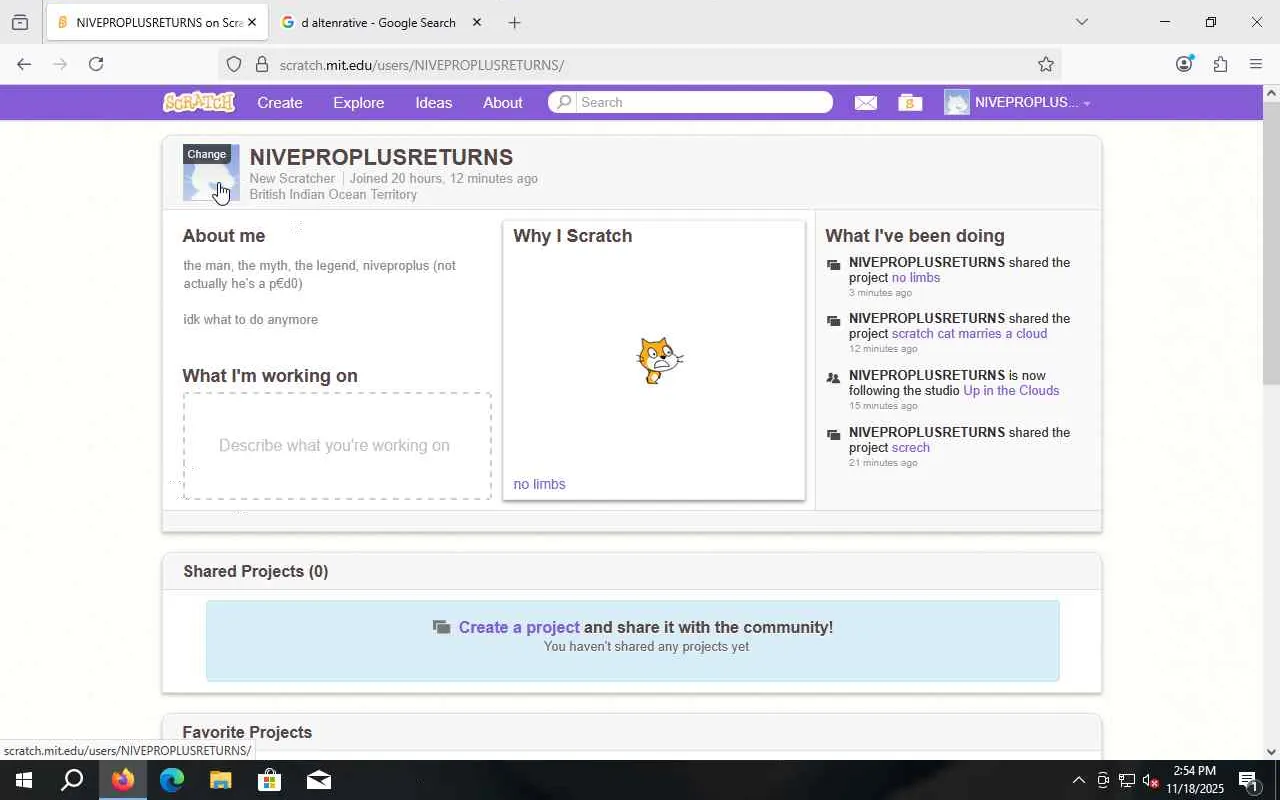Open the My Stuff folder icon
The height and width of the screenshot is (800, 1280).
pos(910,103)
